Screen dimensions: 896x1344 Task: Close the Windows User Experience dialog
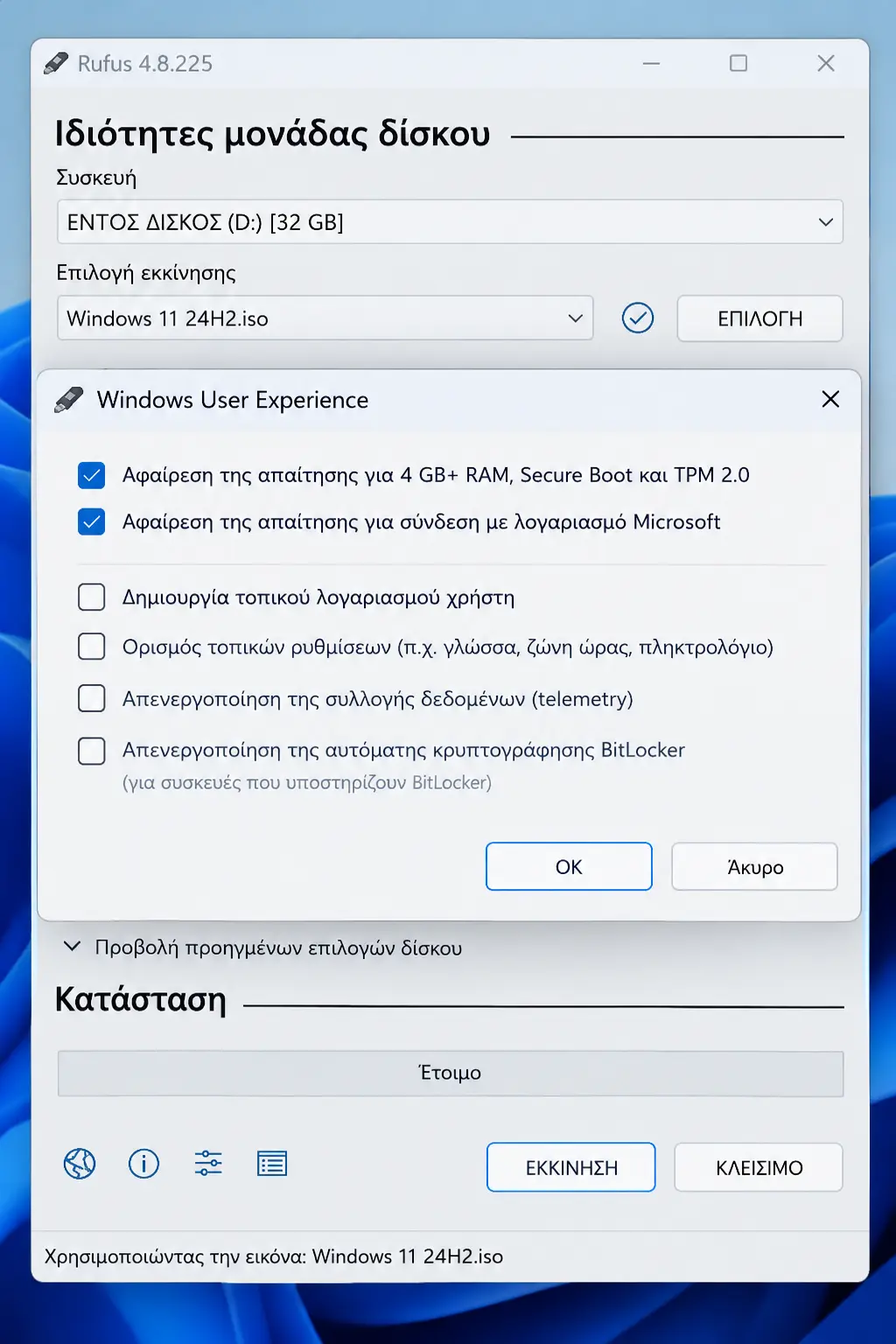point(830,399)
